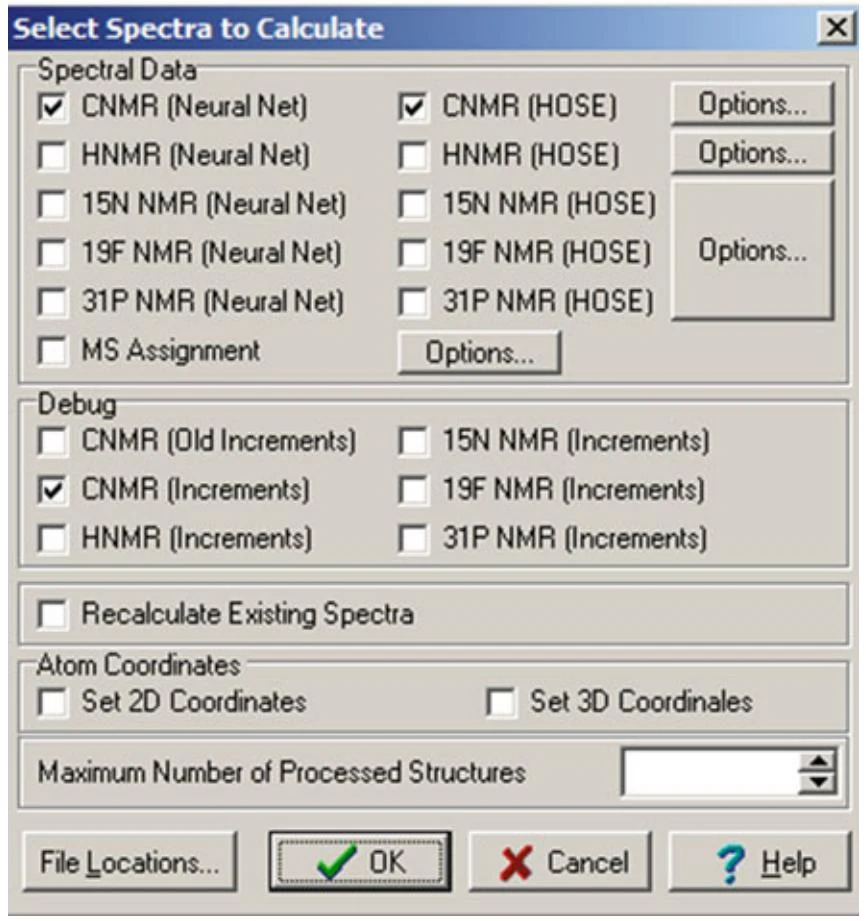Select 31P NMR (HOSE) checkbox

tap(413, 302)
